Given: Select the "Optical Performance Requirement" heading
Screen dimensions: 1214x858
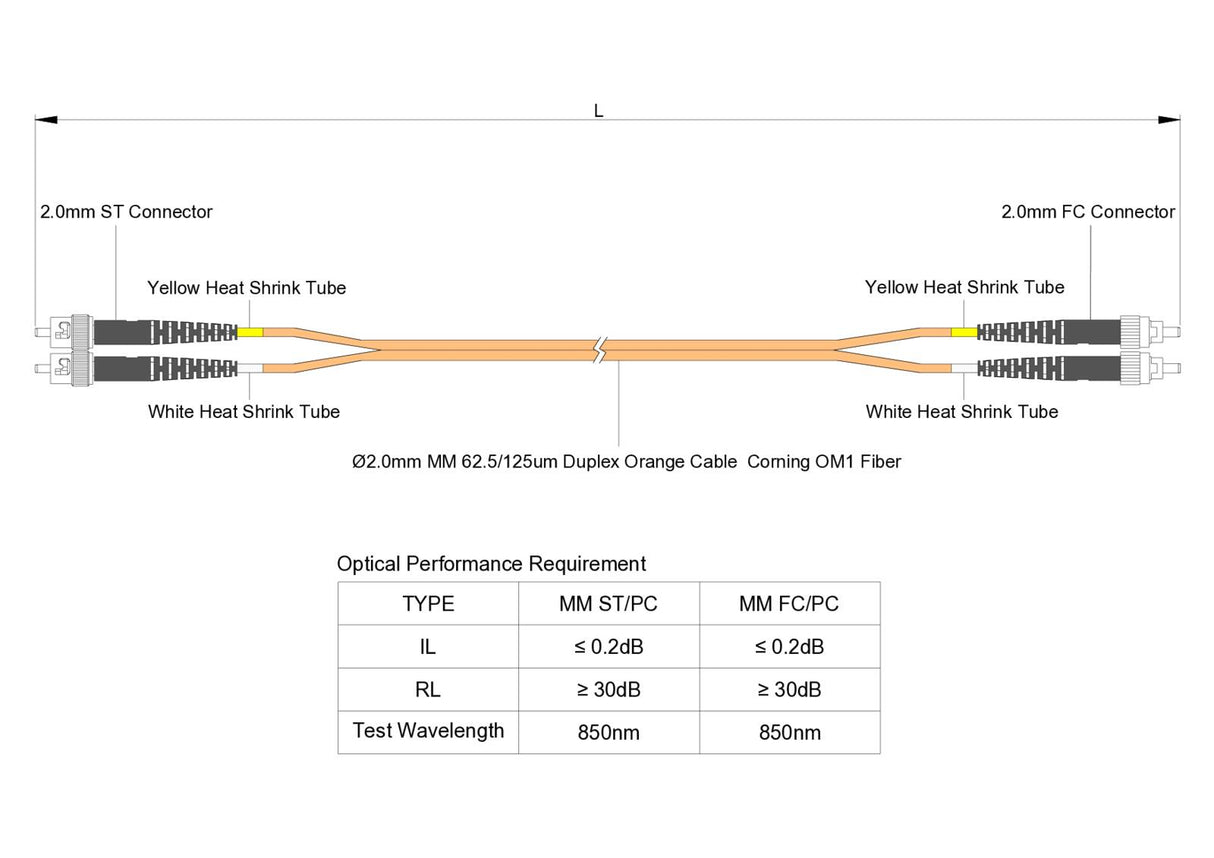Looking at the screenshot, I should 491,564.
